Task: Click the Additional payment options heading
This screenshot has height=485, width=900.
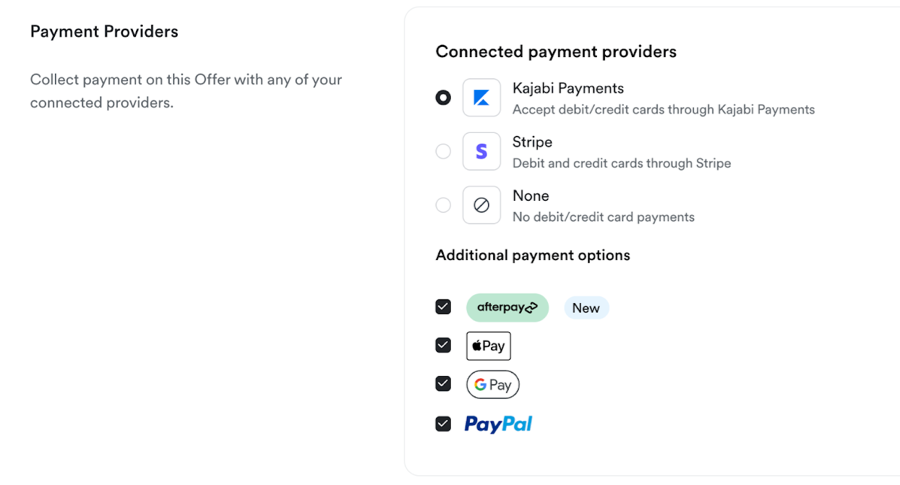Action: [x=533, y=255]
